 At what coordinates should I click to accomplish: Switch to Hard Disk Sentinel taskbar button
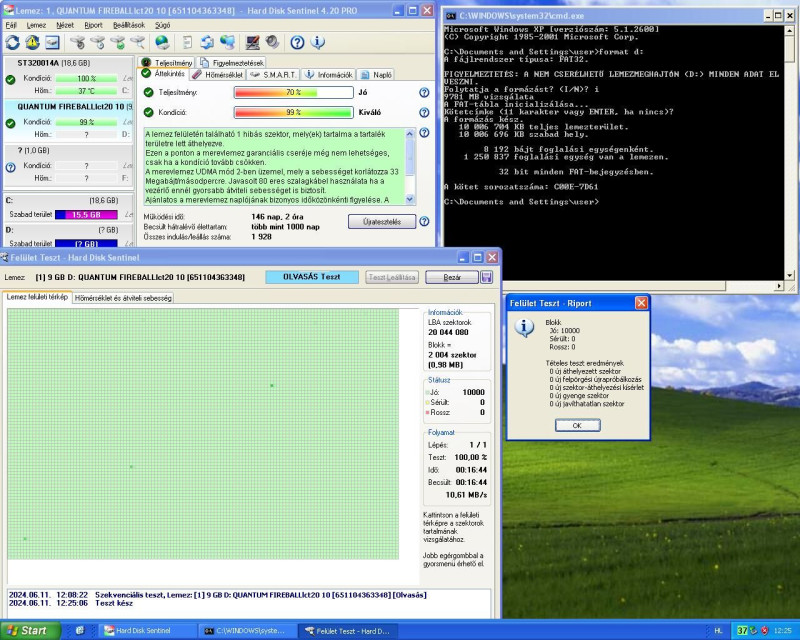pyautogui.click(x=148, y=631)
